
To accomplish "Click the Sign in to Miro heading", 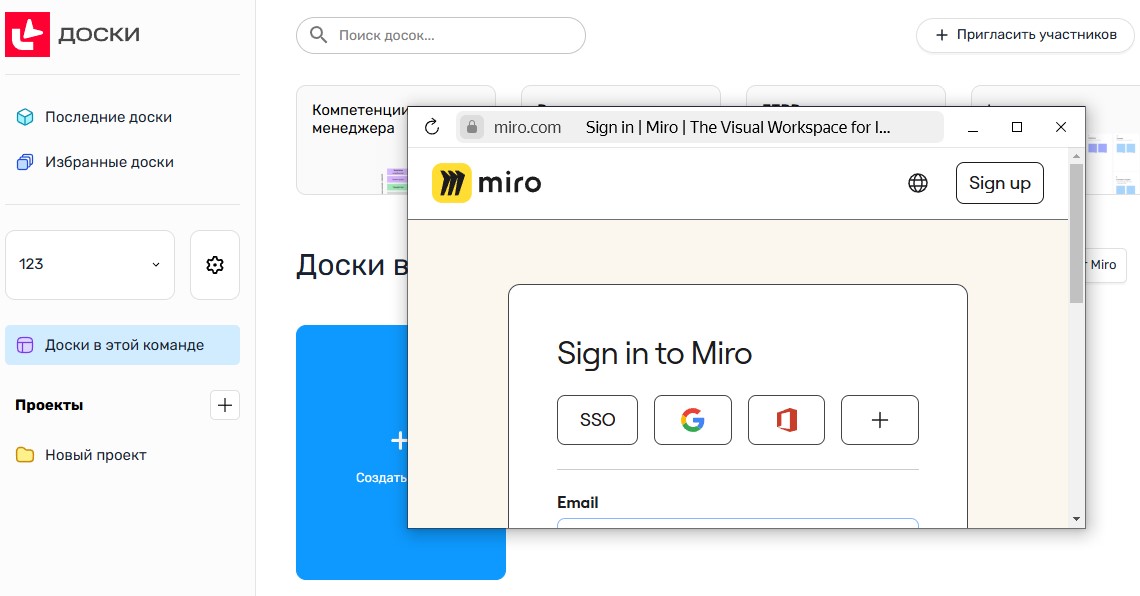I will (654, 354).
